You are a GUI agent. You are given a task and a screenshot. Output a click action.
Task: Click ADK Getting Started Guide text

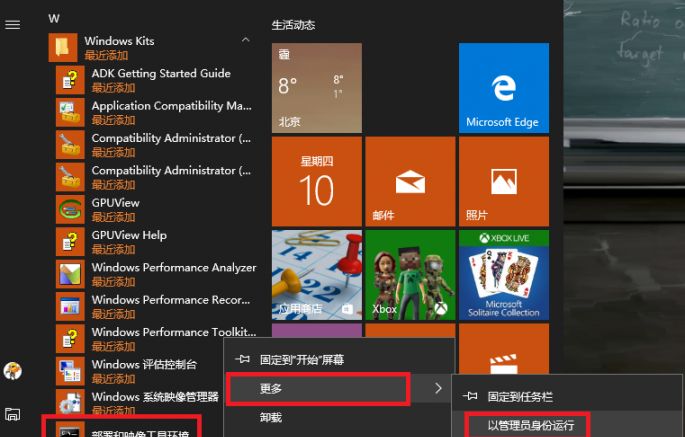click(x=161, y=73)
